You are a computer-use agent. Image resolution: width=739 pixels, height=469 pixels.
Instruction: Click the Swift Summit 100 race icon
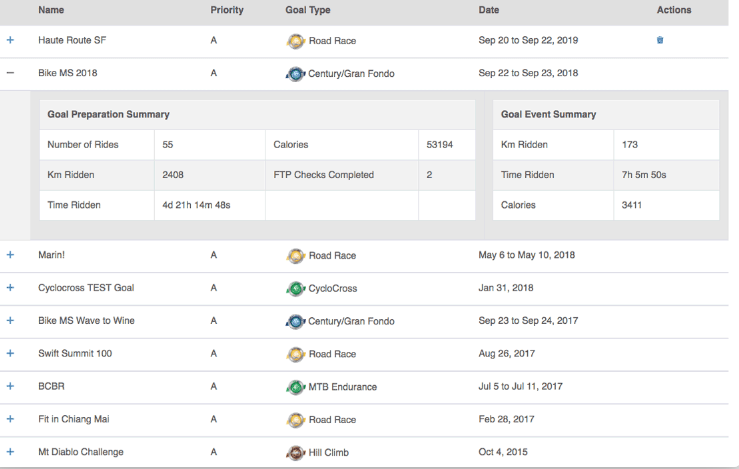[x=295, y=354]
